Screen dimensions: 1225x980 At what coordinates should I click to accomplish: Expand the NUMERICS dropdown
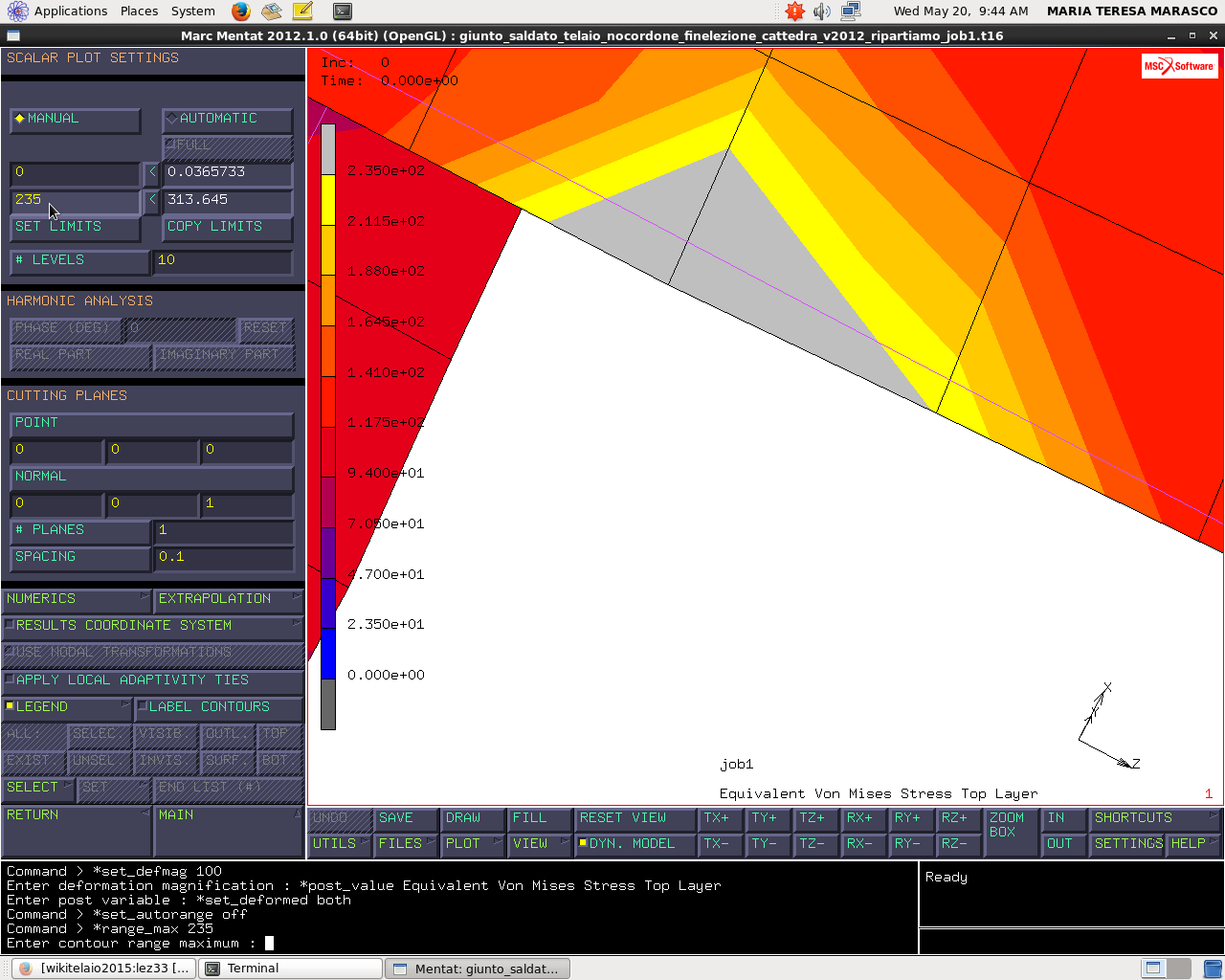tap(77, 599)
